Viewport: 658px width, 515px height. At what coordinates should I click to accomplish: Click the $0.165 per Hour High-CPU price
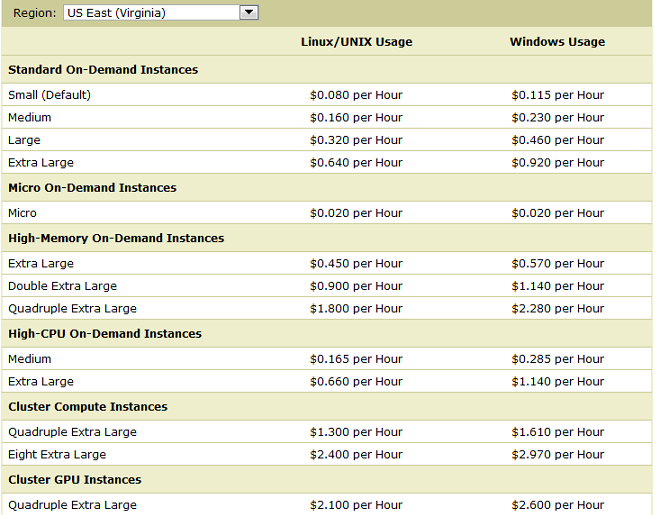point(356,359)
